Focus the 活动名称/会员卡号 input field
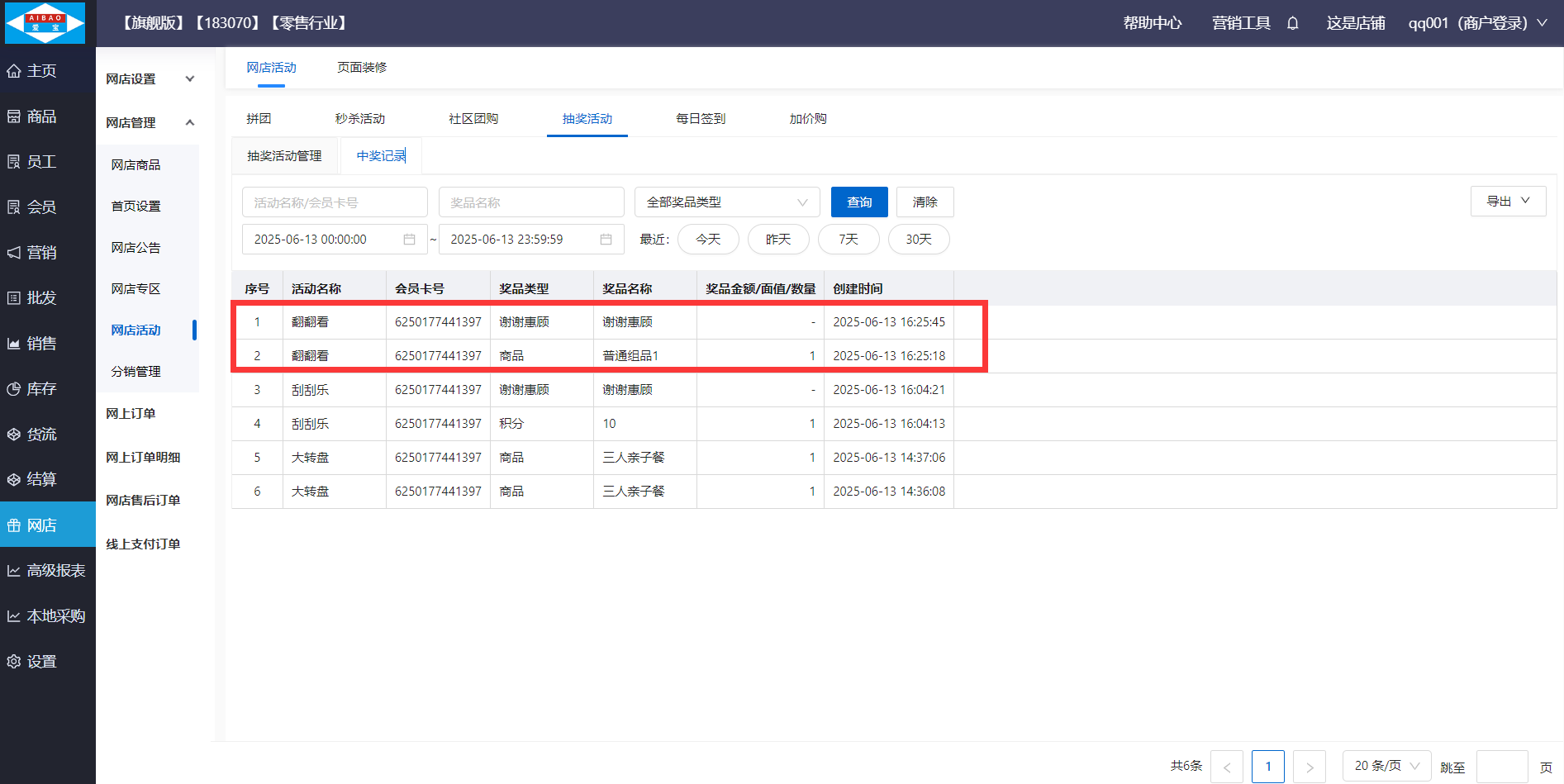 point(334,202)
